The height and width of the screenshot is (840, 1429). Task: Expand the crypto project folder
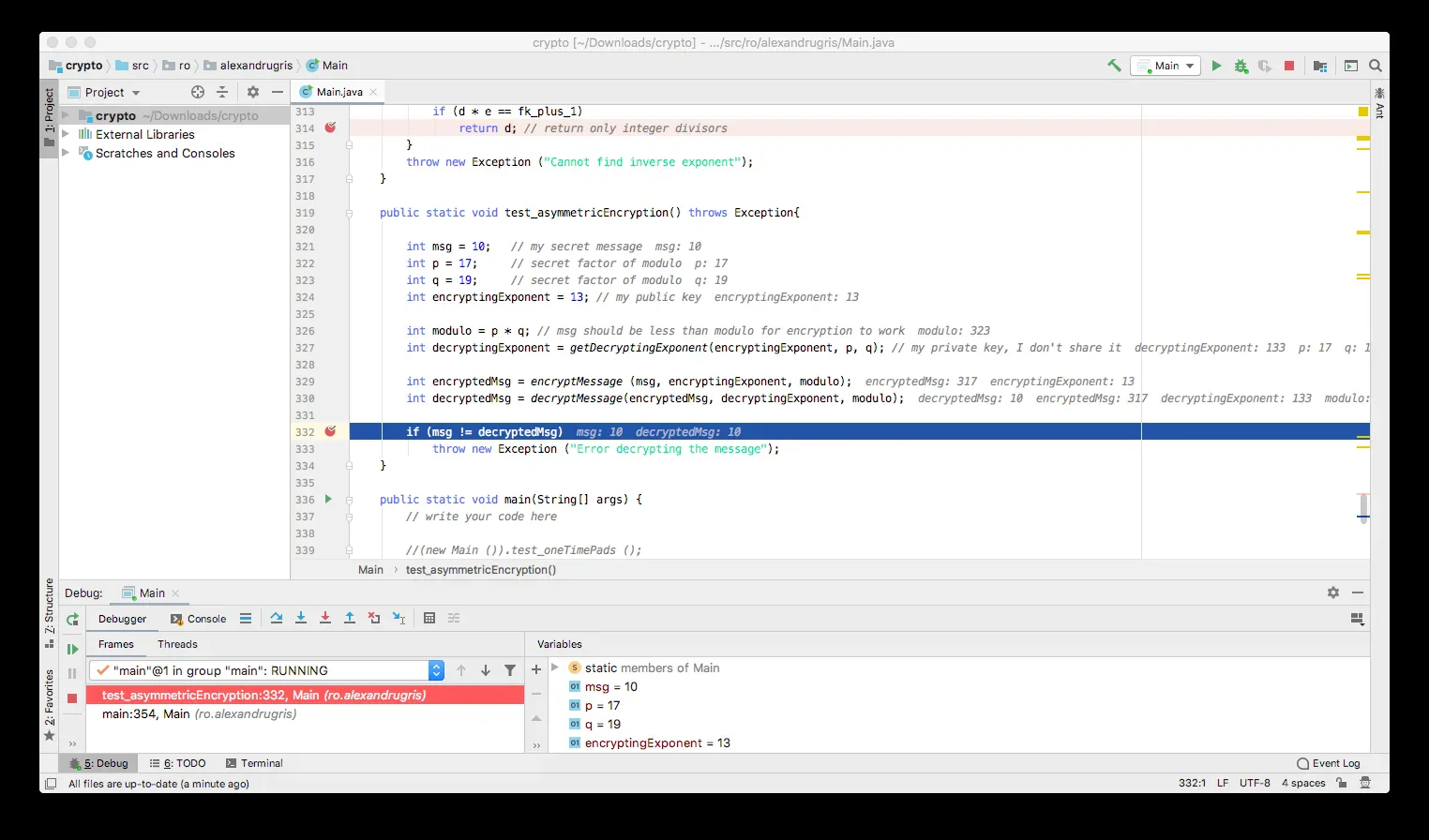pyautogui.click(x=66, y=115)
